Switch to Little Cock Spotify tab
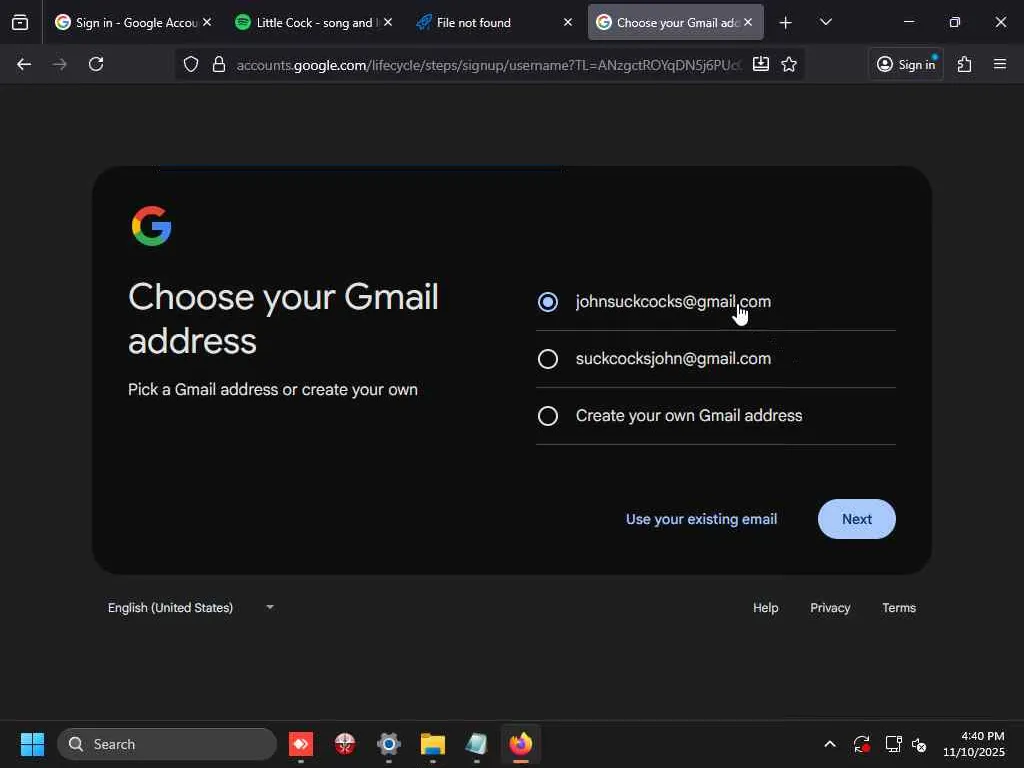Screen dimensions: 1024x768 [307, 23]
